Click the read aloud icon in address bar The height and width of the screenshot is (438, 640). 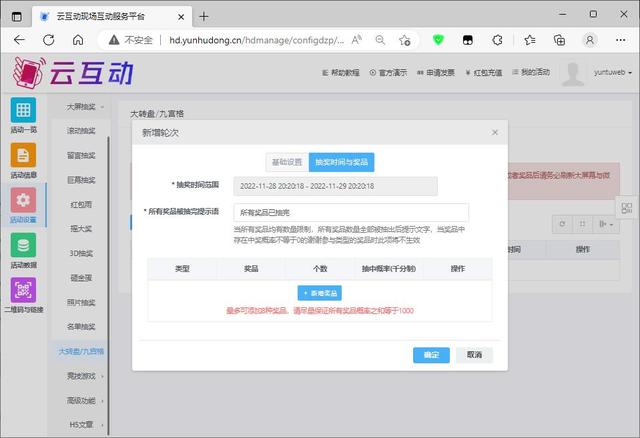click(x=356, y=40)
